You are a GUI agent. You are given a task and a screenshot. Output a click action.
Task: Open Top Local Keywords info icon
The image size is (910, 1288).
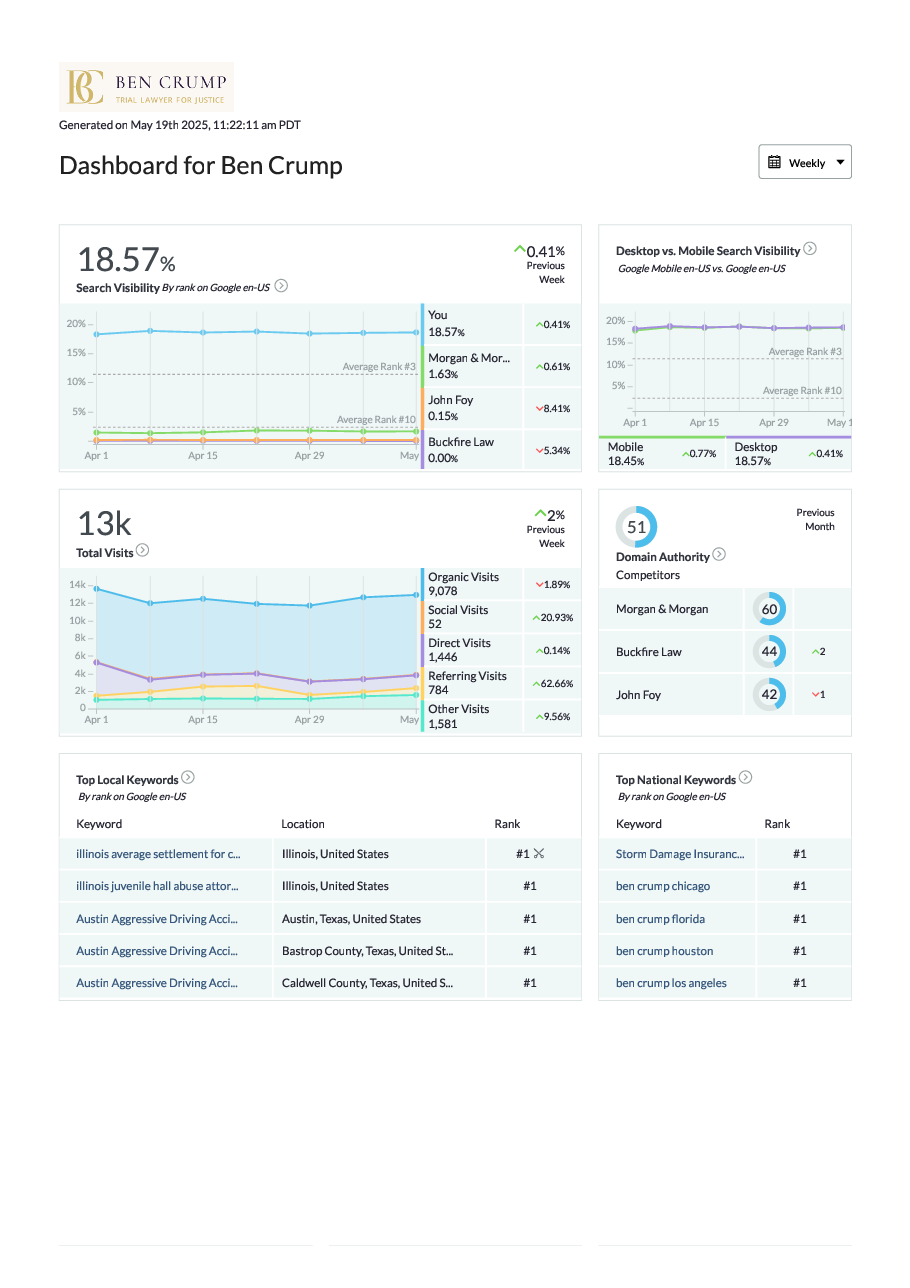pos(188,778)
